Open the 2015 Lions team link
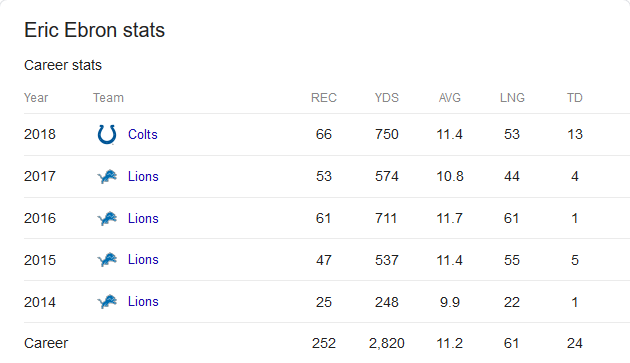 (x=143, y=260)
